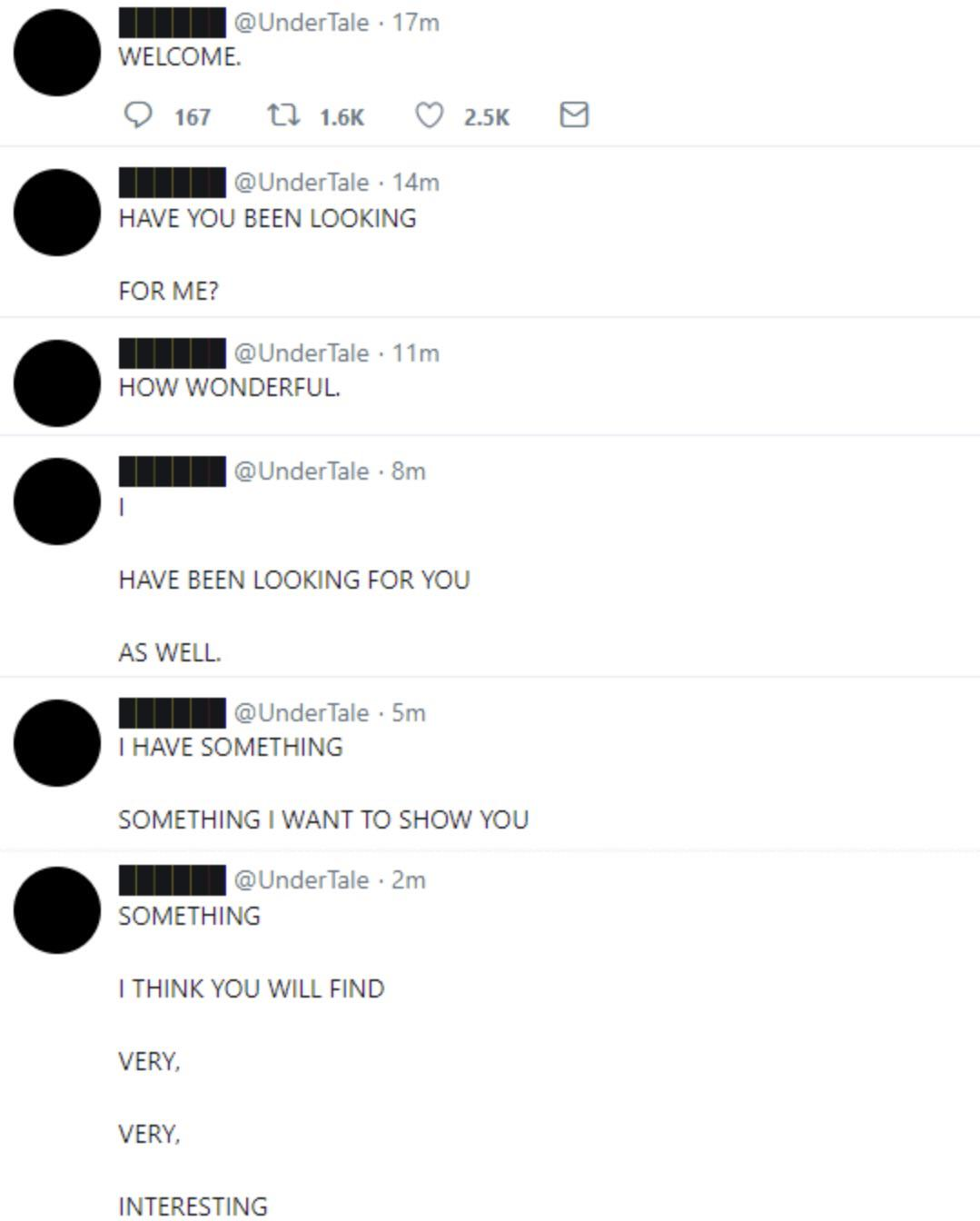The height and width of the screenshot is (1221, 980).
Task: Open the 2m timestamp link
Action: [x=409, y=879]
